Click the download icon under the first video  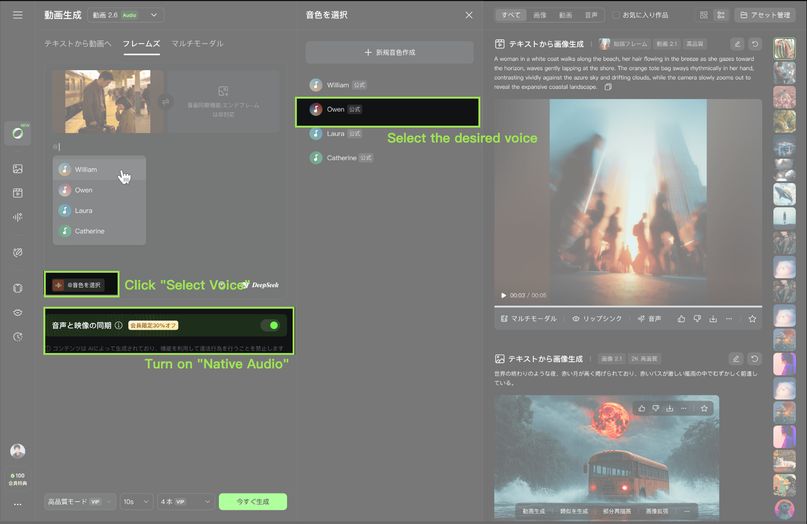point(713,318)
